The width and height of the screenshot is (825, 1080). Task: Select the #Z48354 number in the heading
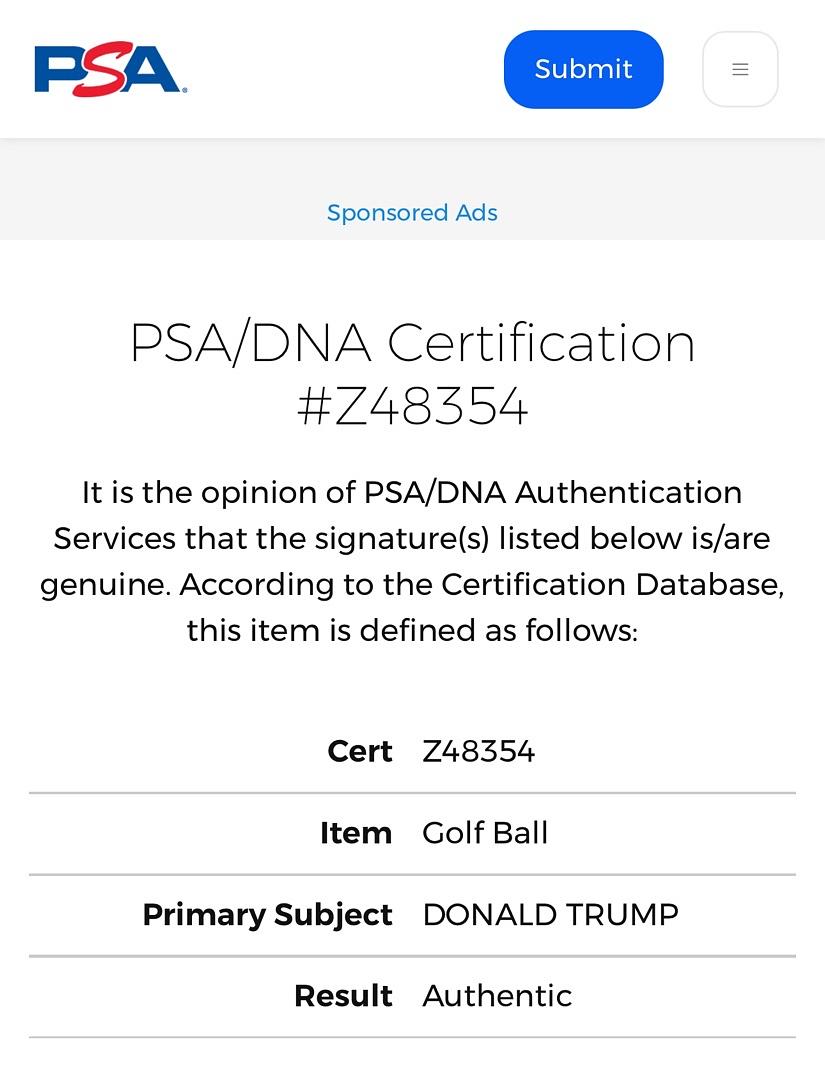tap(412, 407)
